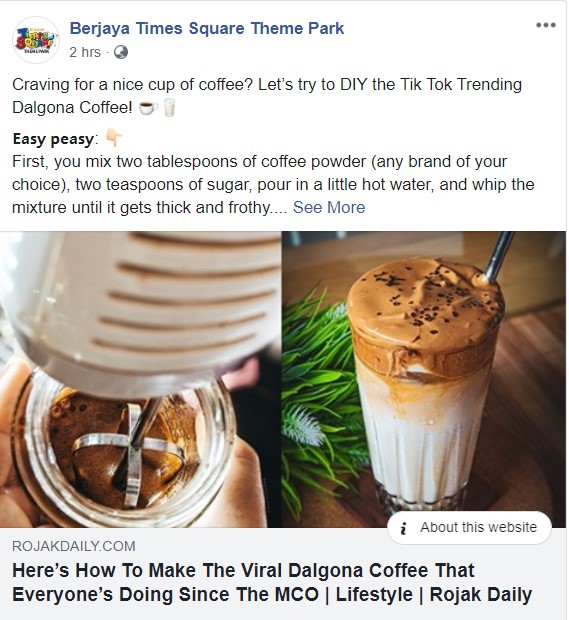Open the 2 hrs post timestamp
569x620 pixels.
coord(85,52)
